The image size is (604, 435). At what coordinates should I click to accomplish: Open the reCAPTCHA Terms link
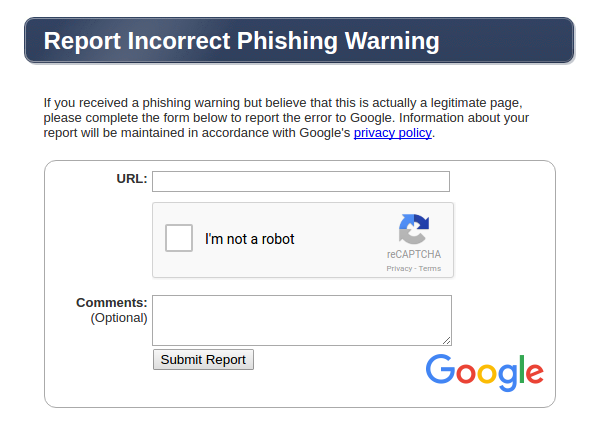[430, 268]
